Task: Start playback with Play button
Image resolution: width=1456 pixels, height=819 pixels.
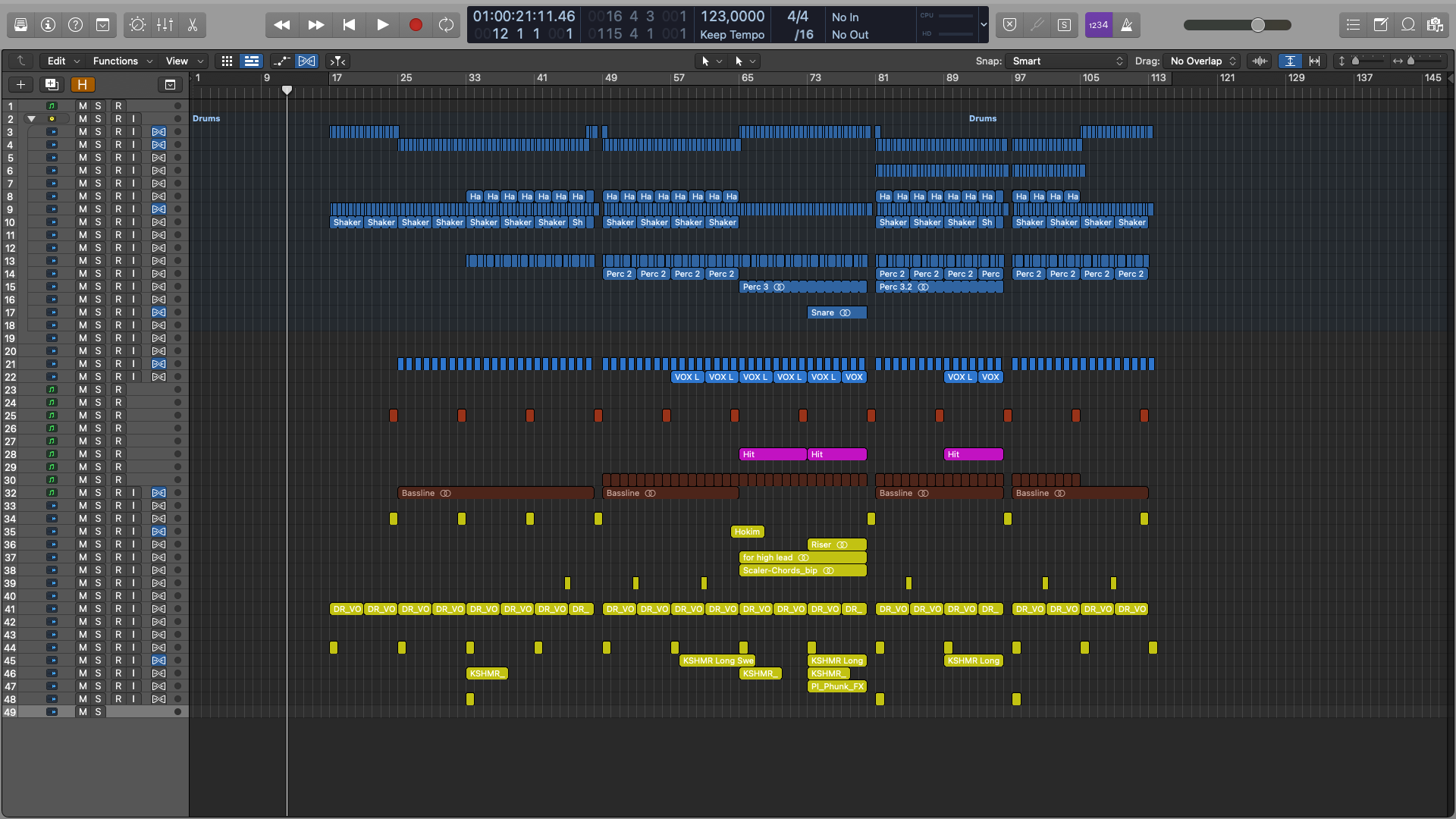Action: (383, 25)
